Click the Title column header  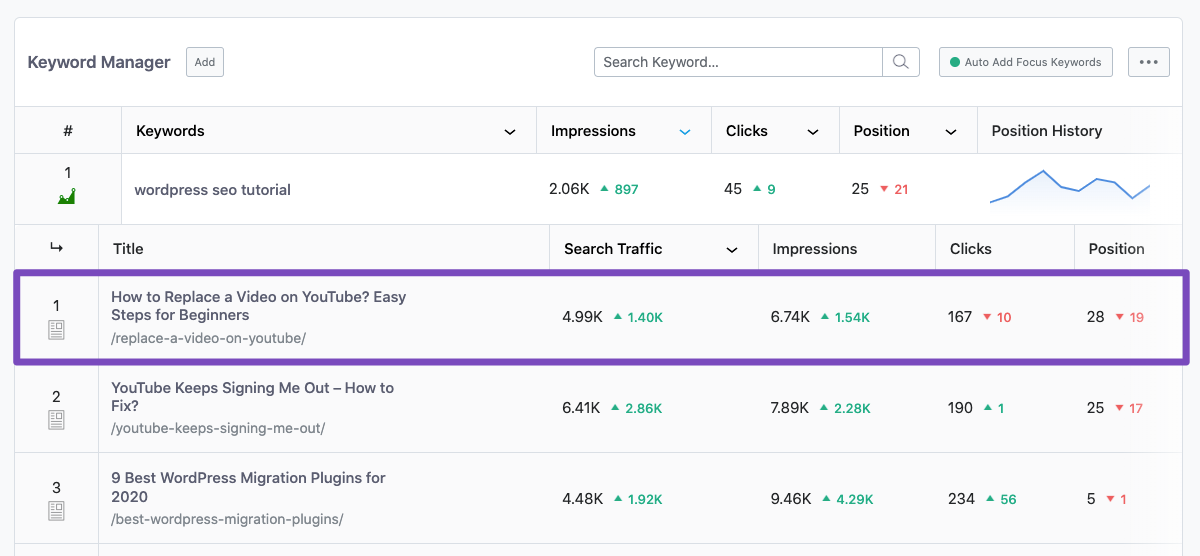[128, 249]
